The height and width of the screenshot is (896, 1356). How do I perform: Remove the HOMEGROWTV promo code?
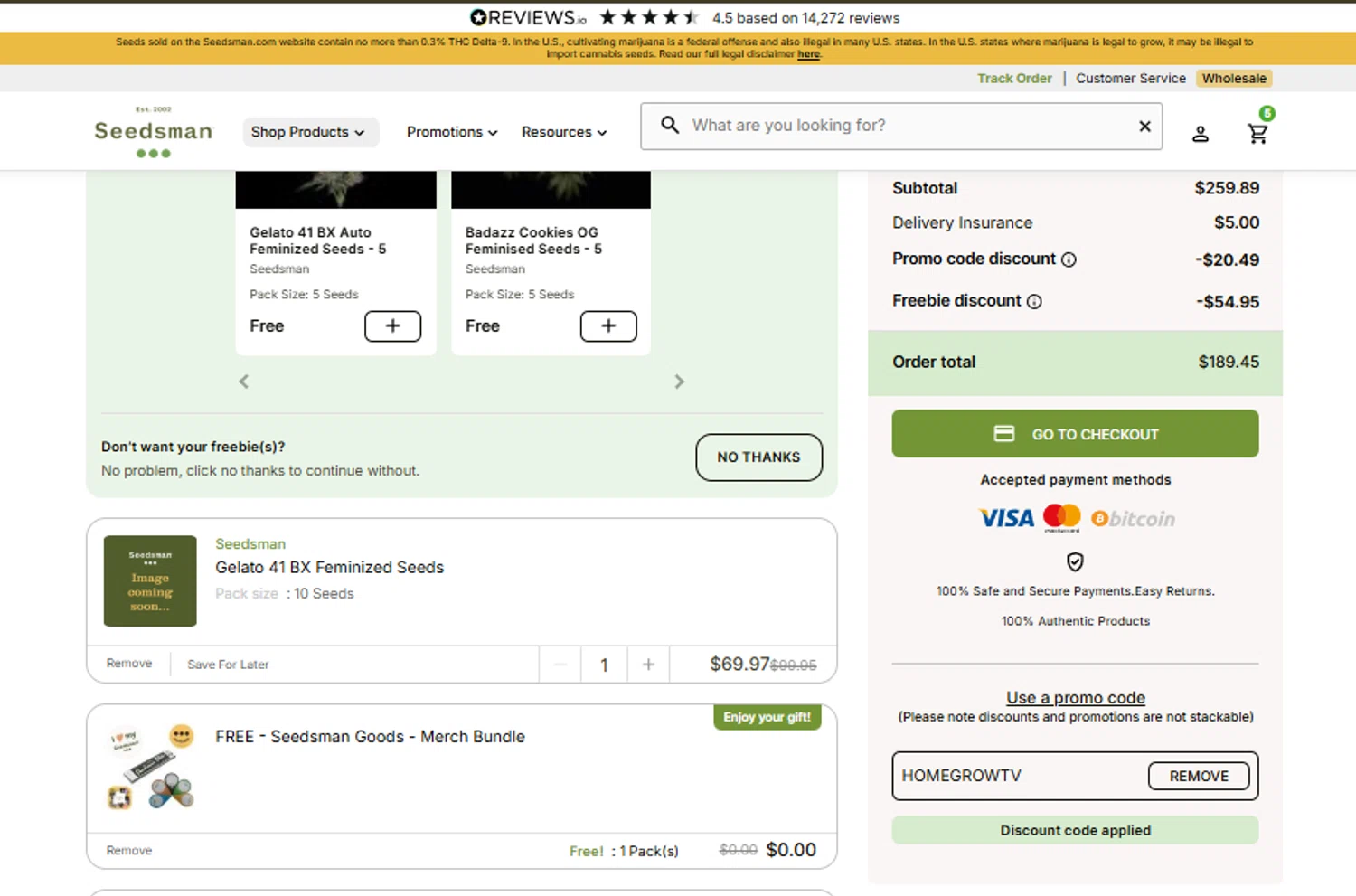(1199, 776)
